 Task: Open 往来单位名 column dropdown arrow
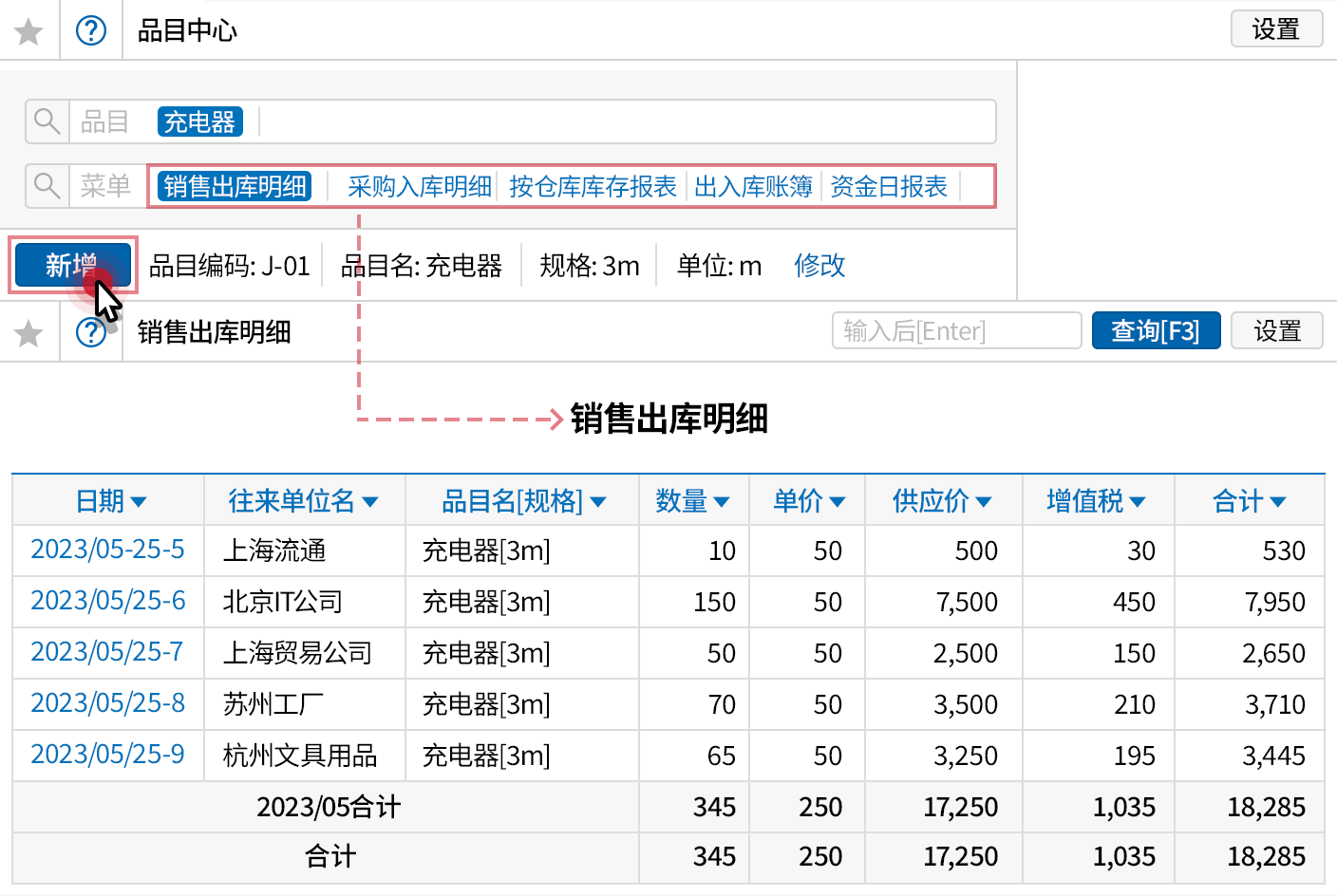pos(370,502)
